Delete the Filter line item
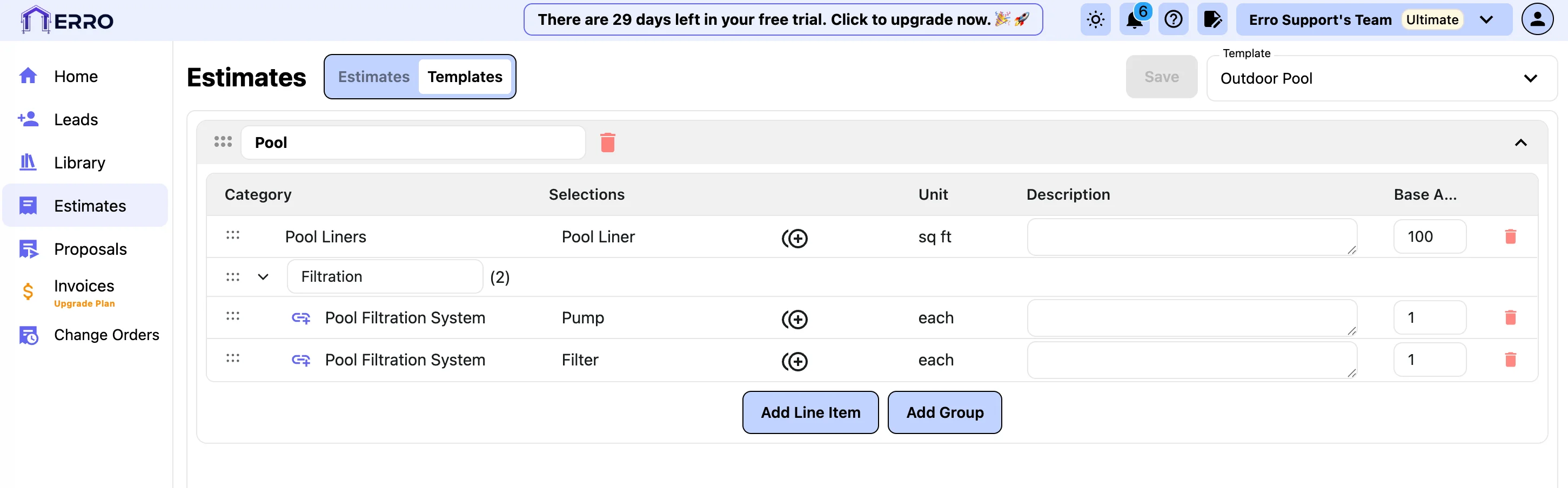Screen dimensions: 1568x488 [x=1510, y=360]
